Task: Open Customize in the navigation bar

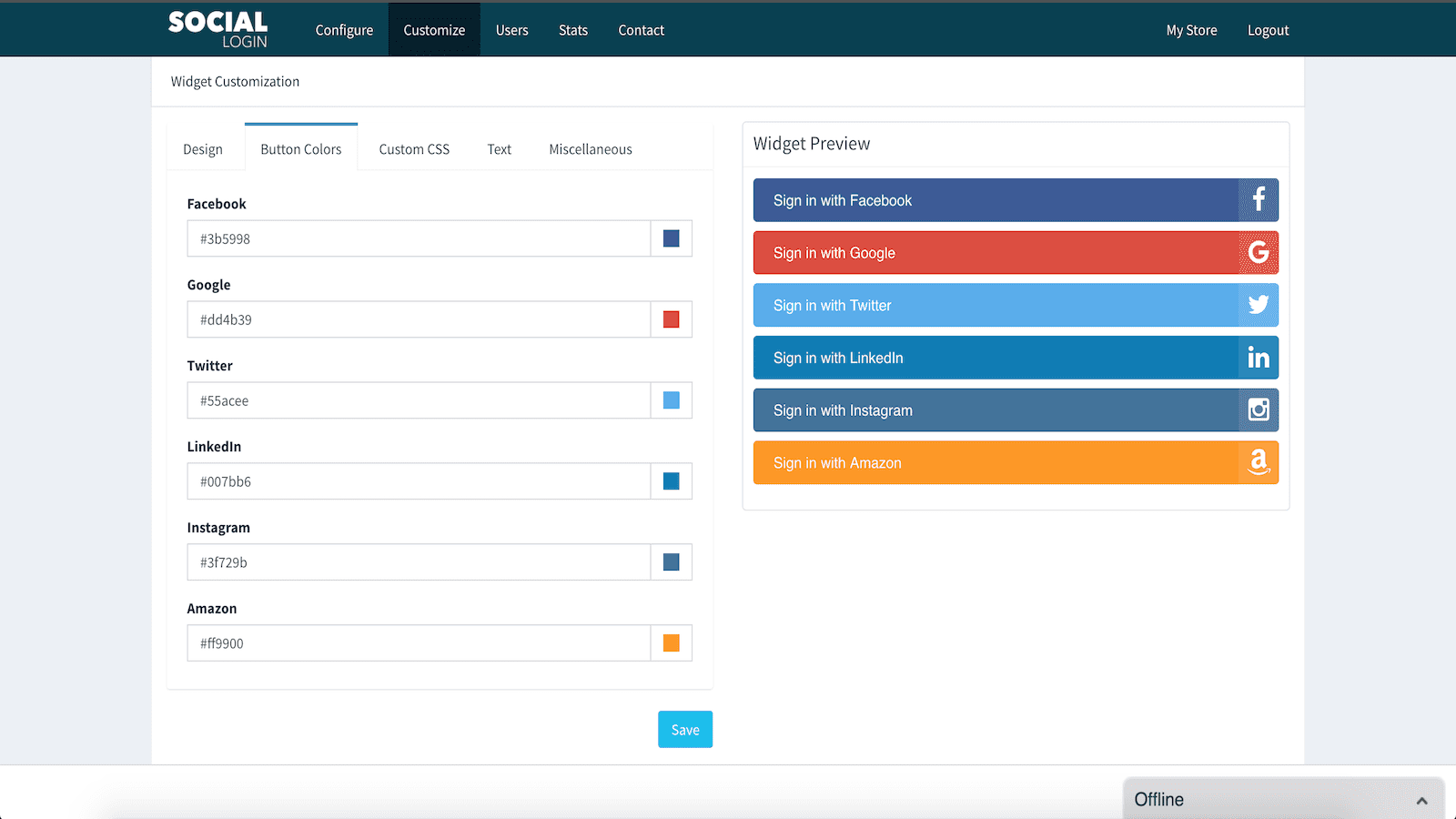Action: pos(434,30)
